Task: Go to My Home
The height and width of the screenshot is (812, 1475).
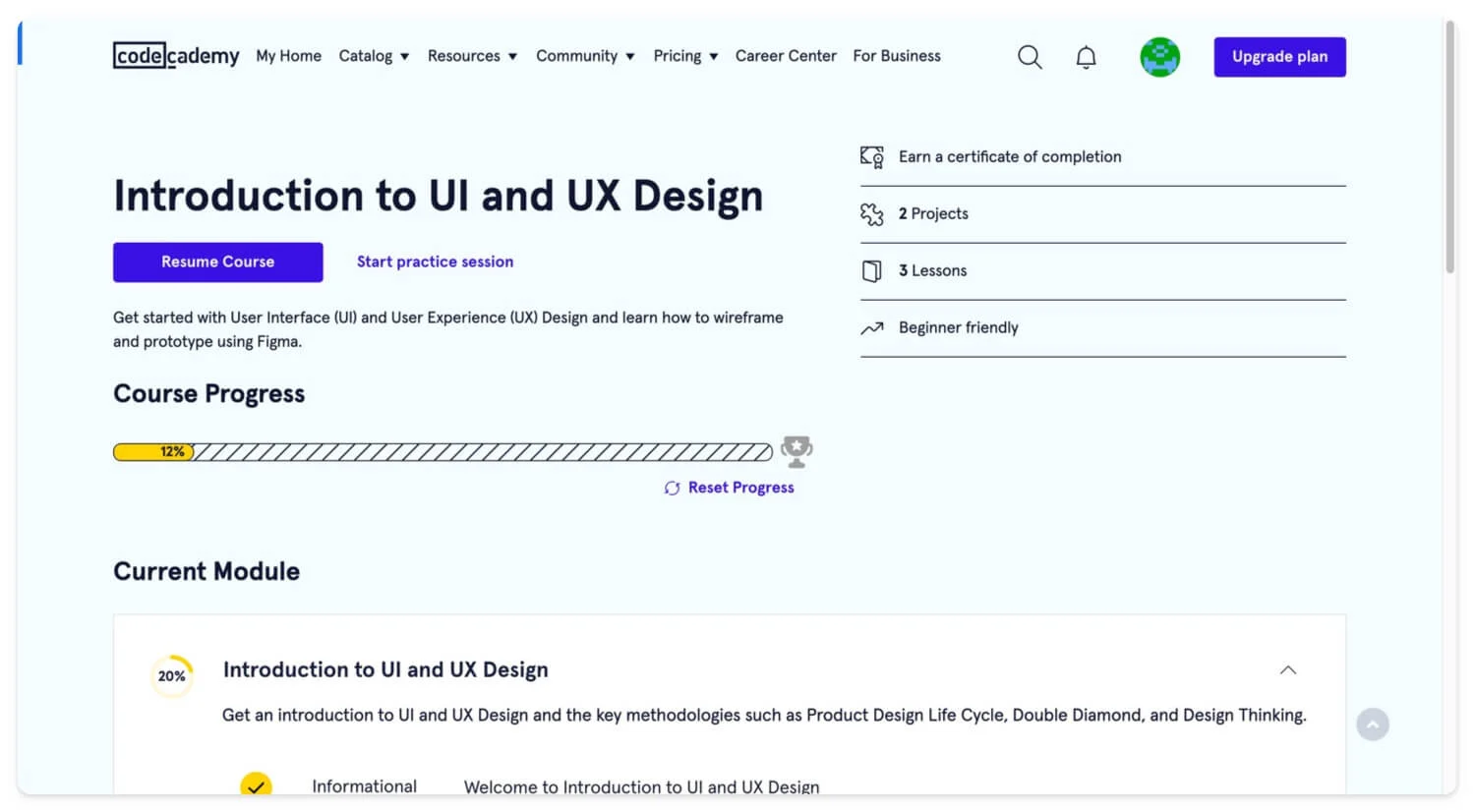Action: click(x=288, y=56)
